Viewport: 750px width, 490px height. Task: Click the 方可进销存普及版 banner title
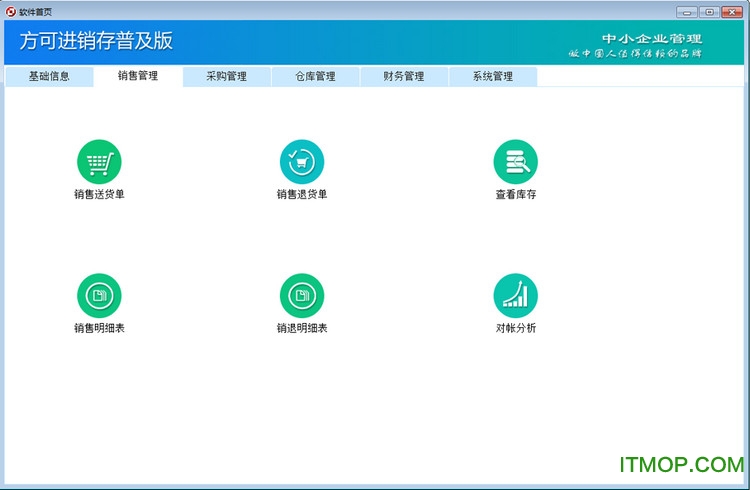(x=97, y=41)
